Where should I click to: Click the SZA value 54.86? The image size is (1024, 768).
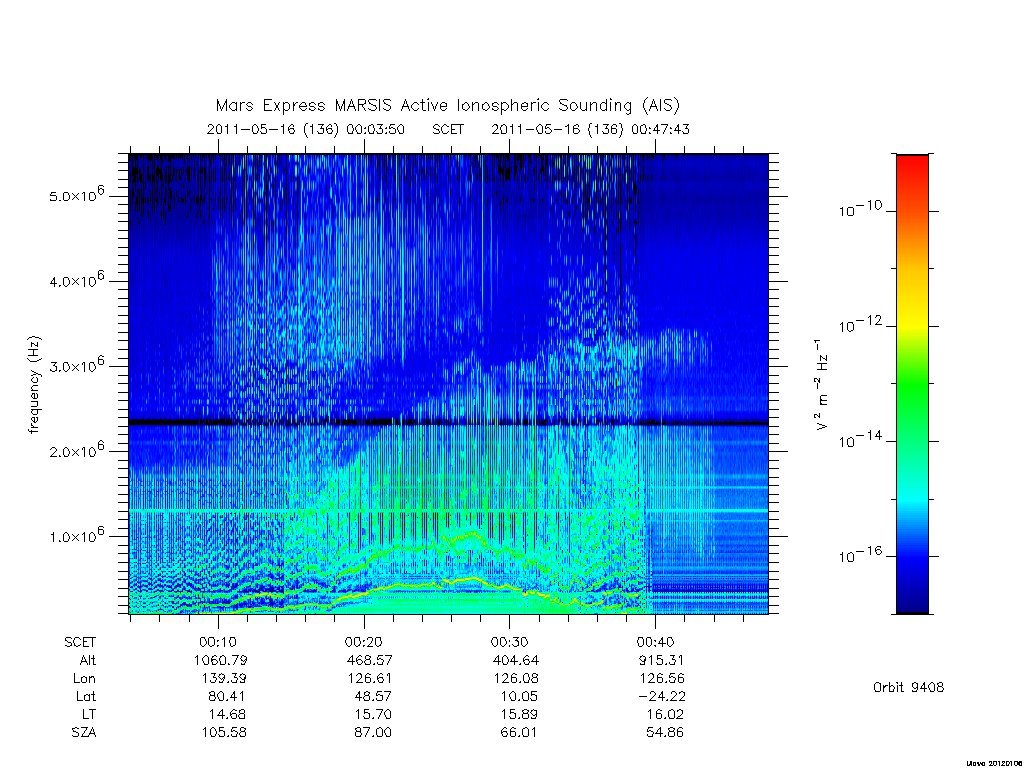665,733
